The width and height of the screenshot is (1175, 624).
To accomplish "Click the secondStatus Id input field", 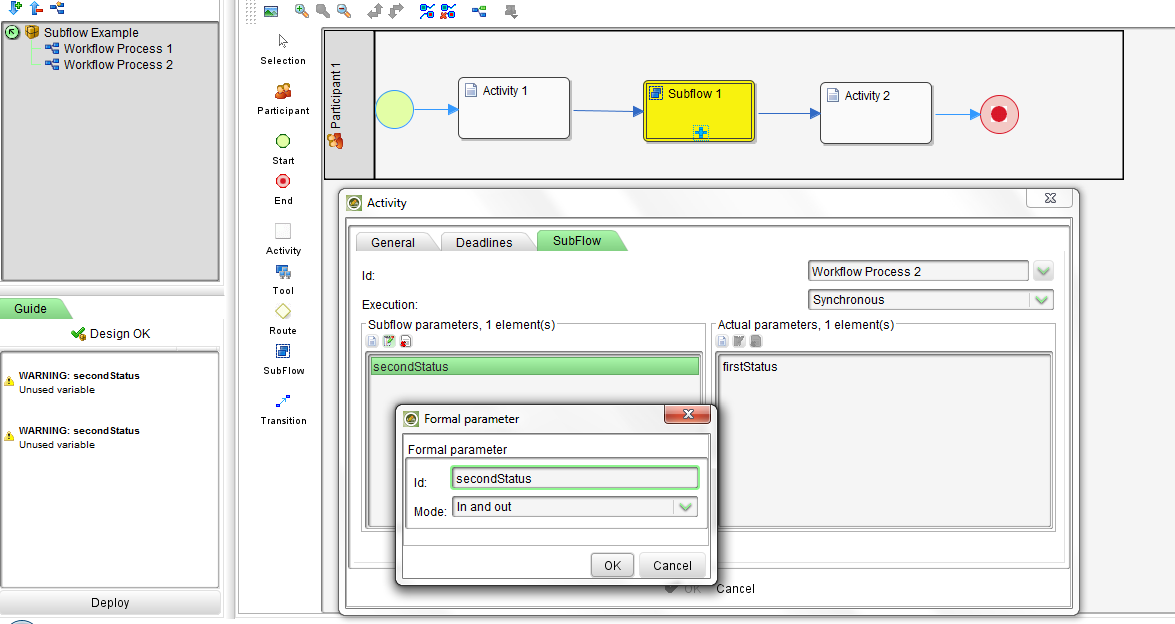I will (574, 479).
